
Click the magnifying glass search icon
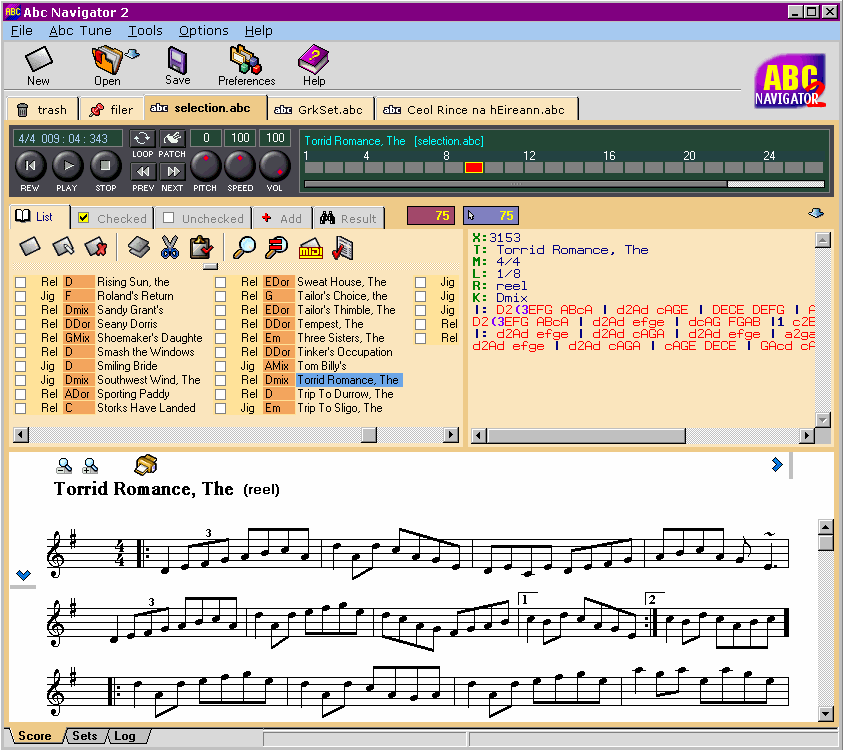point(244,247)
